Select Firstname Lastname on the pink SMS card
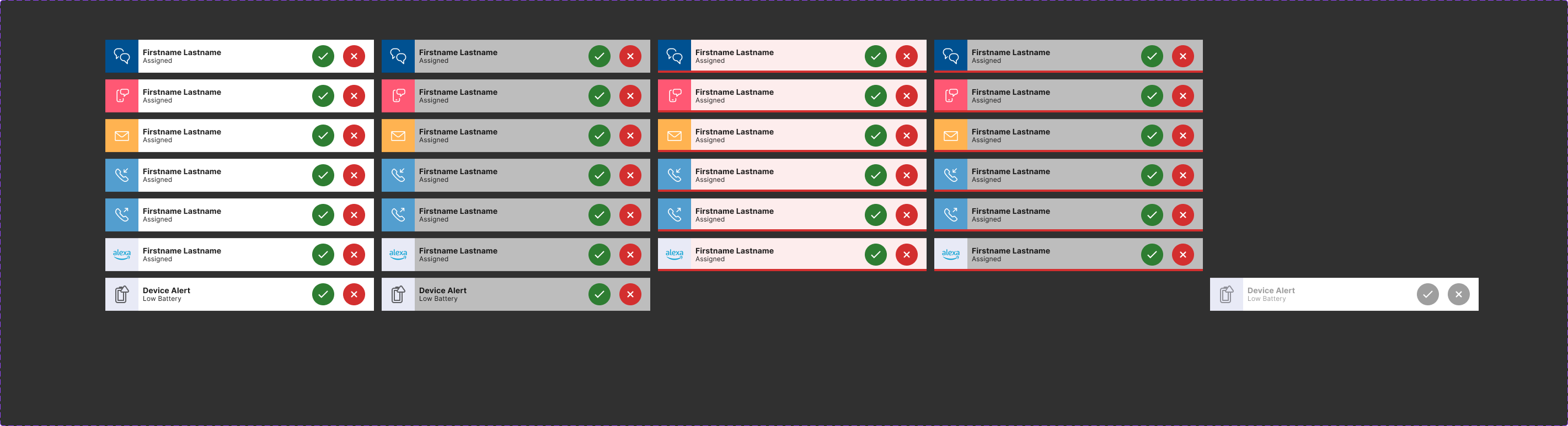1568x426 pixels. point(734,92)
